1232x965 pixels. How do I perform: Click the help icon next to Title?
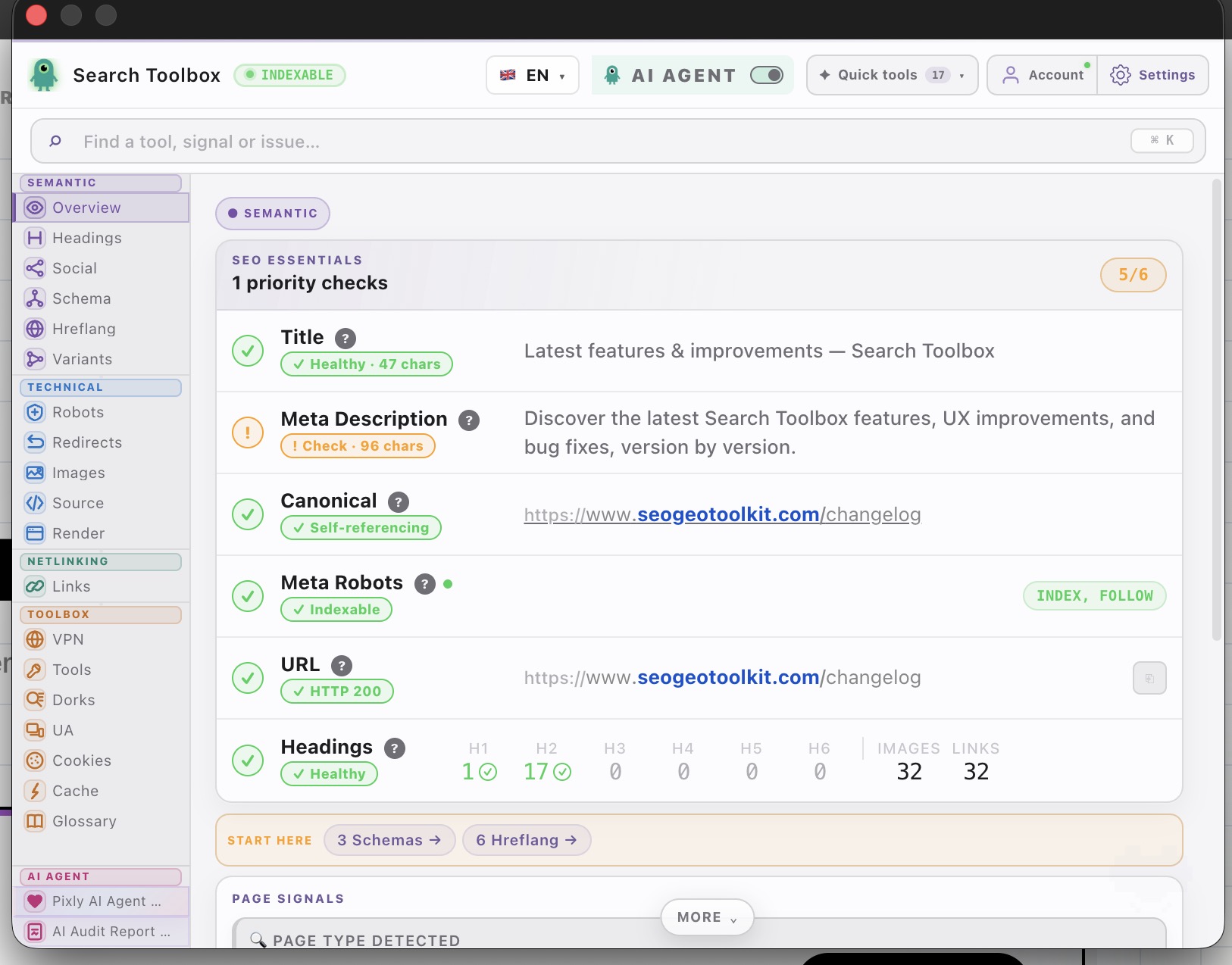pos(346,338)
